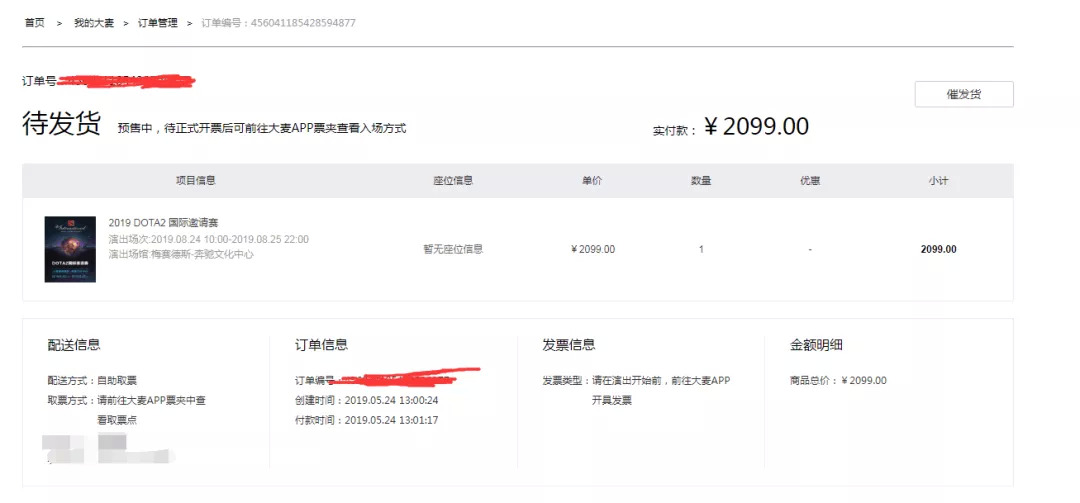Click the 优惠 column header

(810, 181)
